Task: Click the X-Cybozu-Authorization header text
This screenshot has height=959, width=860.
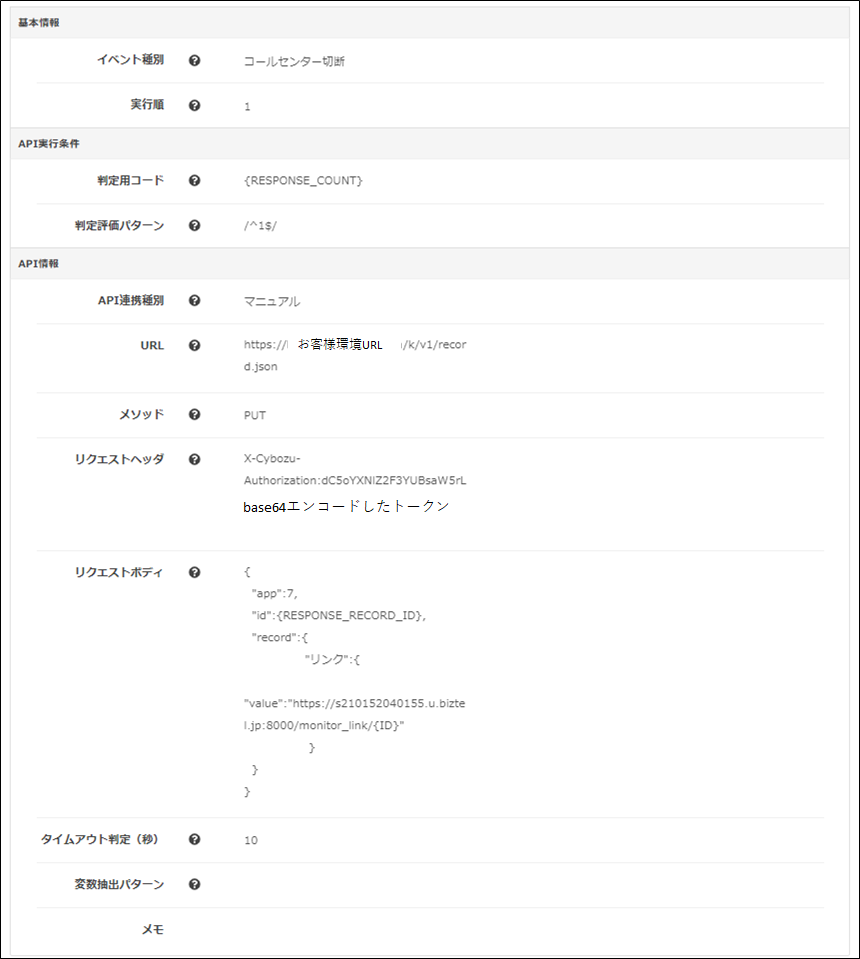Action: 355,470
